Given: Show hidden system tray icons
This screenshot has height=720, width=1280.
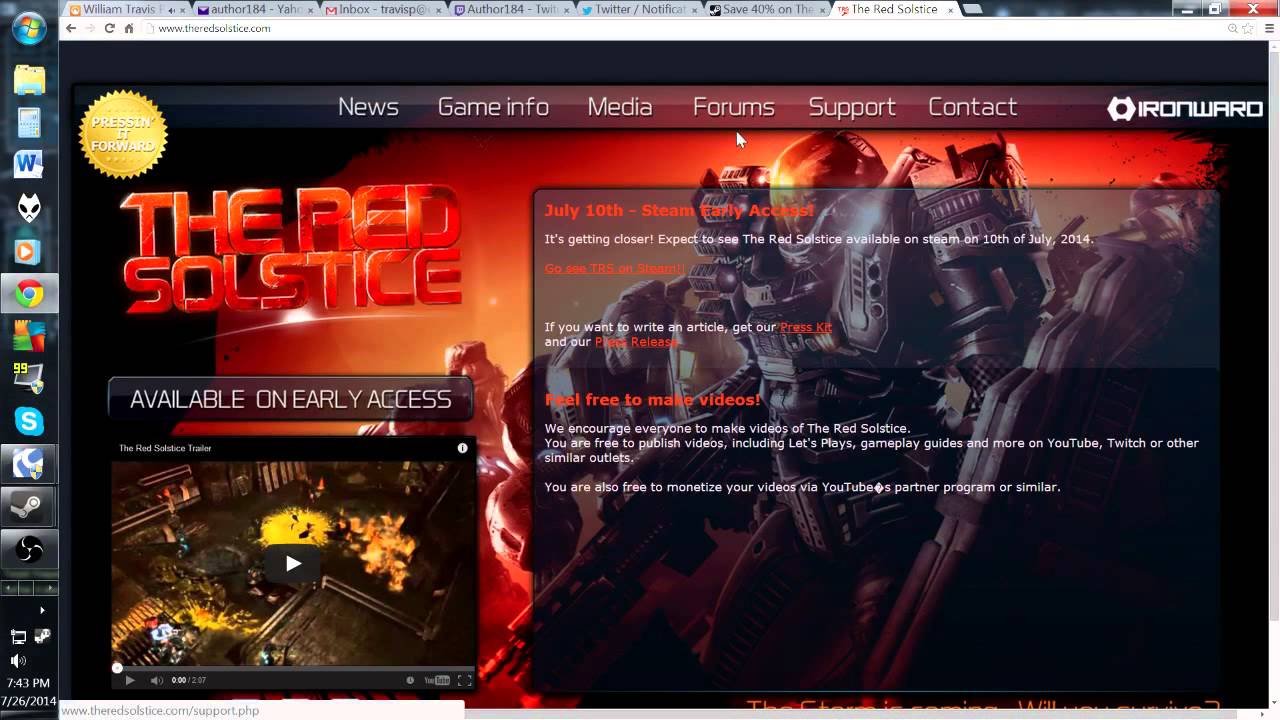Looking at the screenshot, I should pos(42,610).
